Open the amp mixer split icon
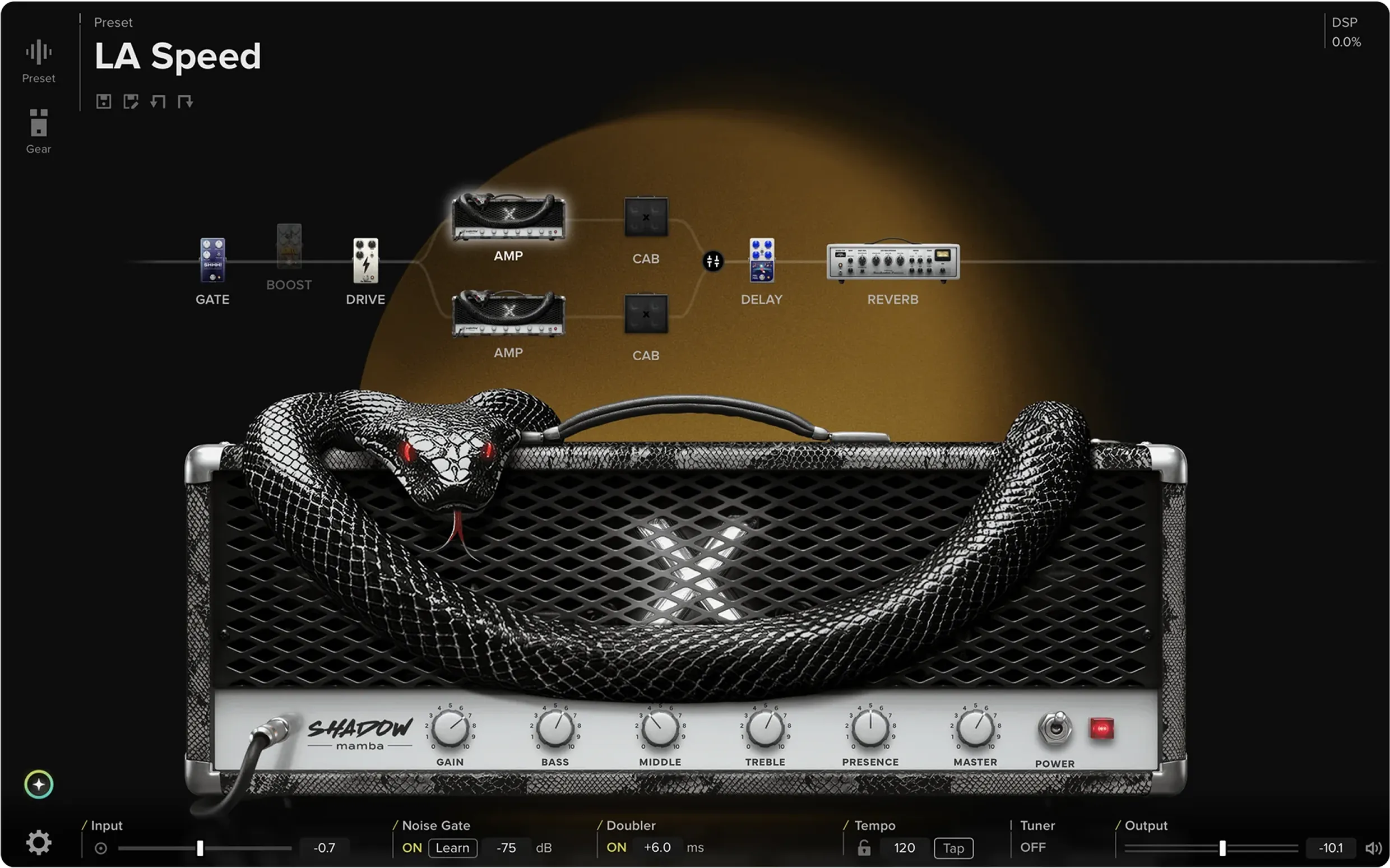Screen dimensions: 1390x868 [713, 262]
